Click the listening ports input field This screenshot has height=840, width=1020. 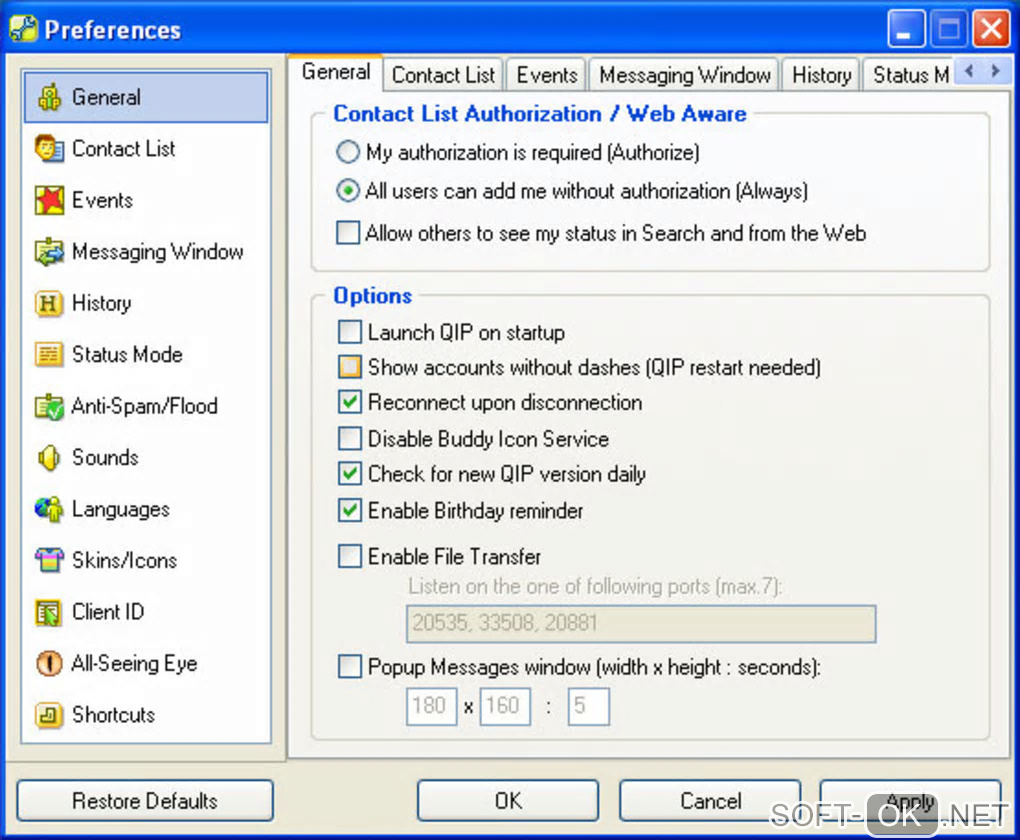(641, 623)
